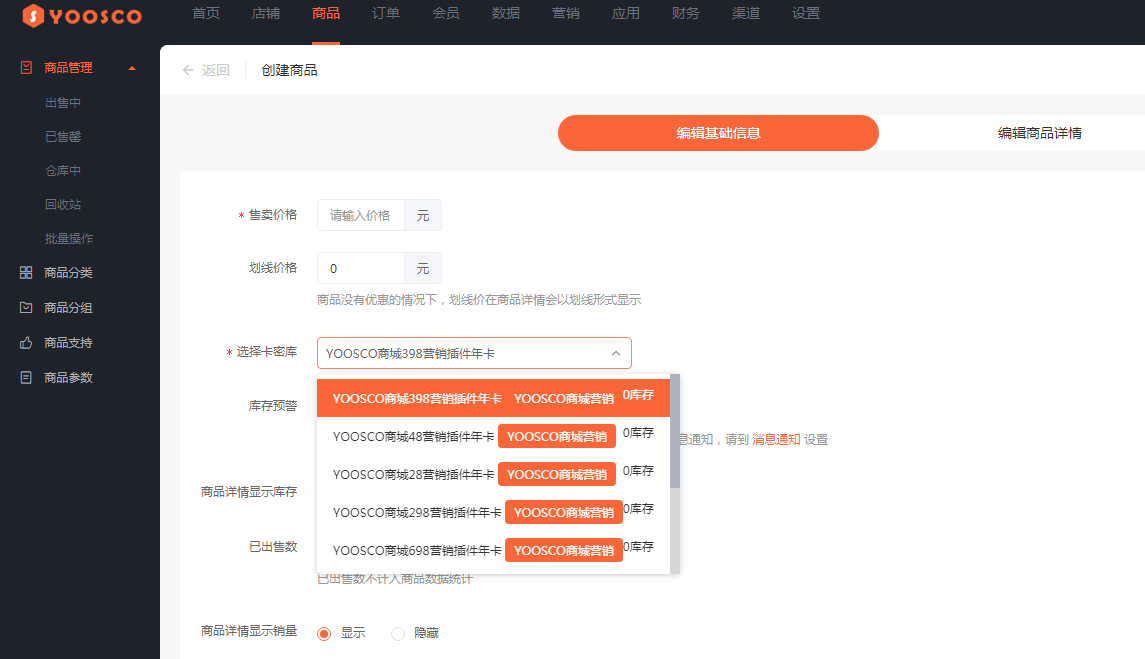This screenshot has height=659, width=1145.
Task: Click the 返回 link
Action: [x=215, y=70]
